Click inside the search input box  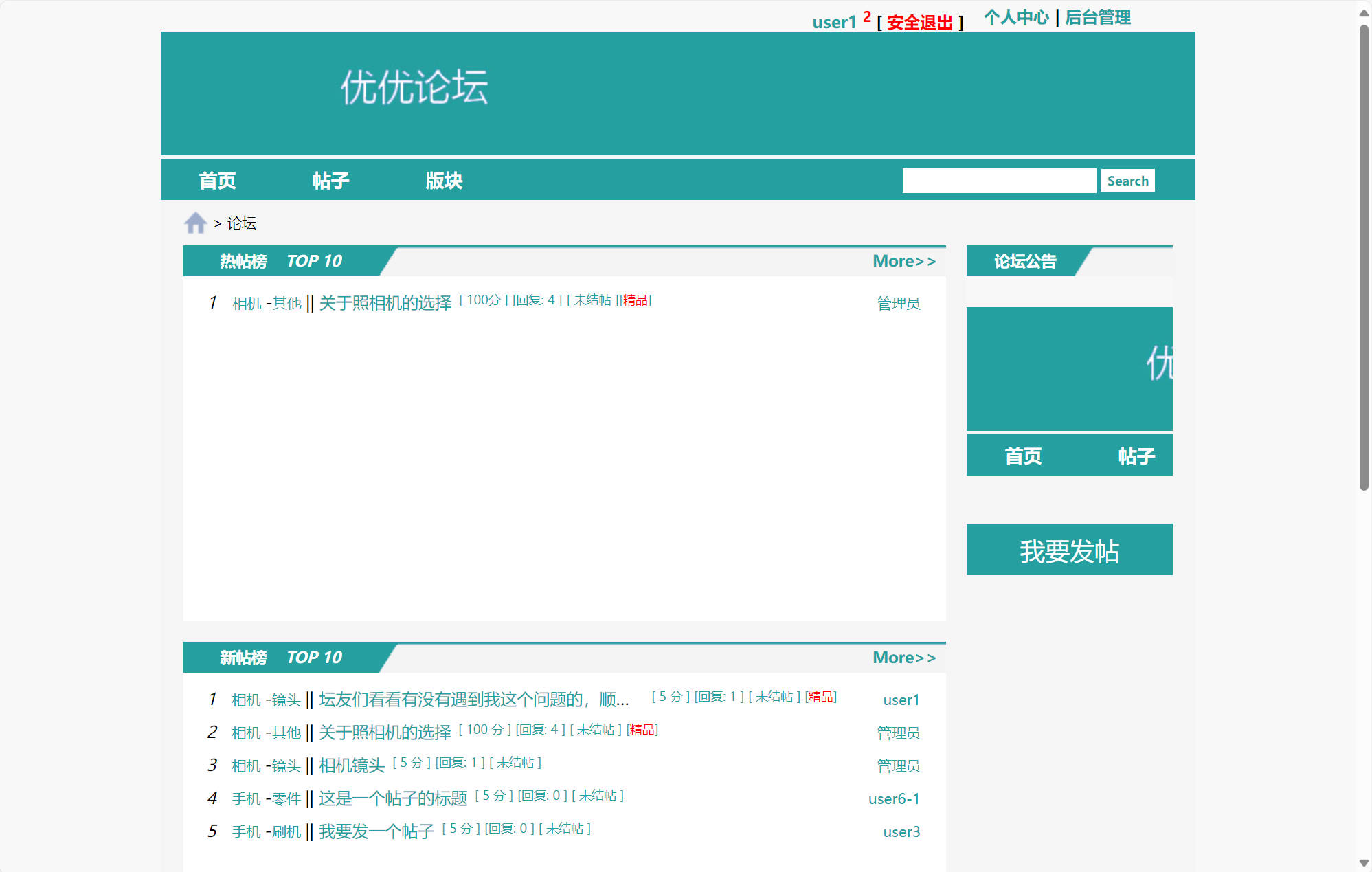(1000, 180)
